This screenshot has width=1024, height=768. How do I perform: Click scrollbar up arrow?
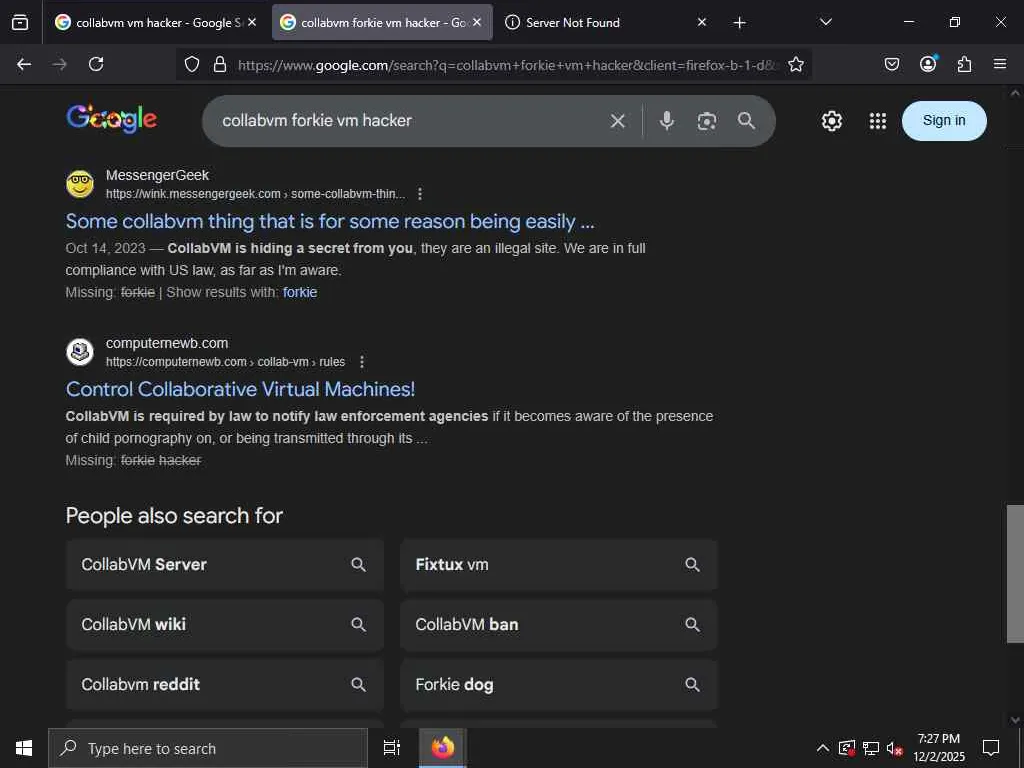(x=1015, y=93)
